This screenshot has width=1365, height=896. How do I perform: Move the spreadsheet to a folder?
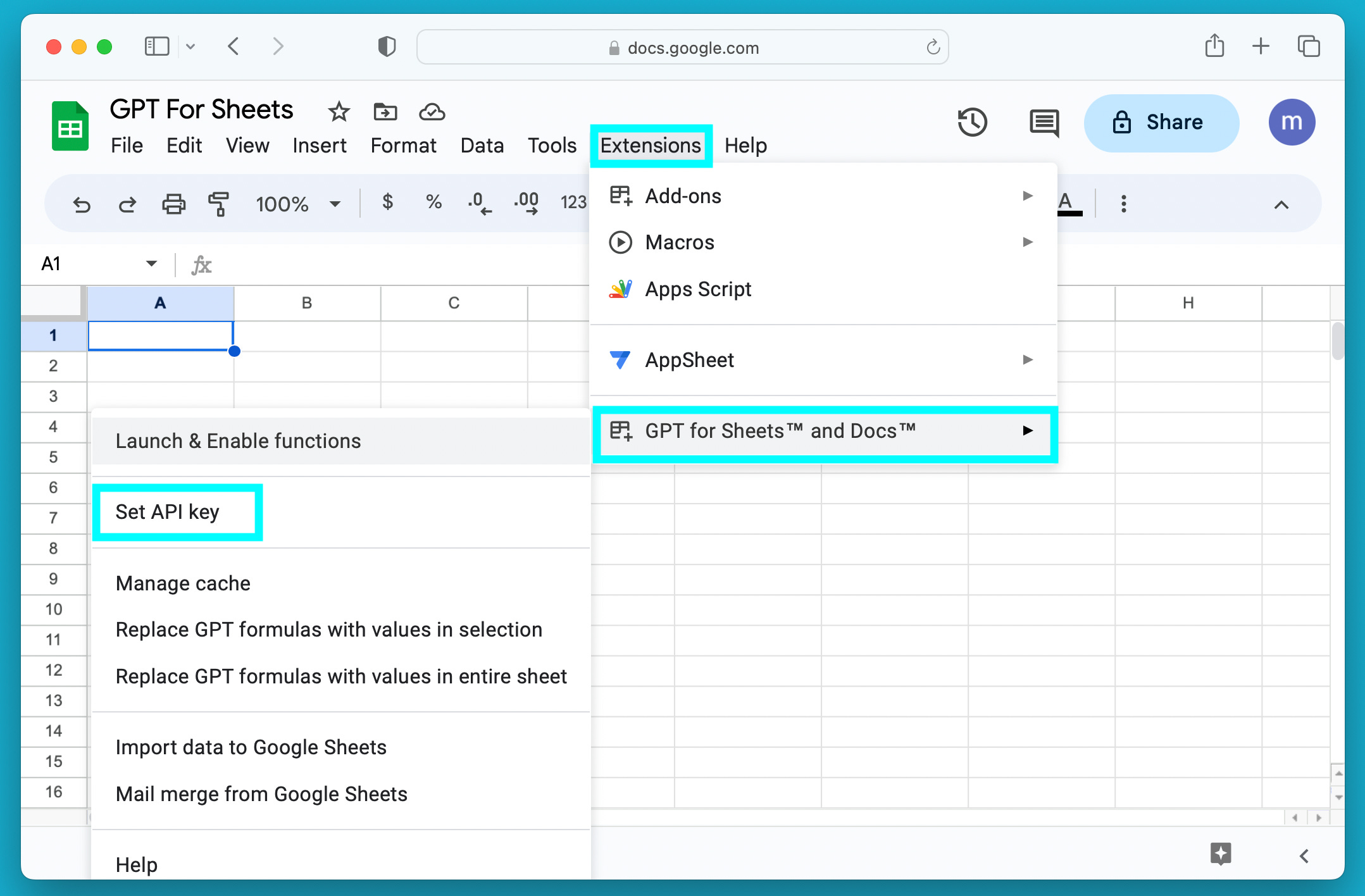point(383,111)
